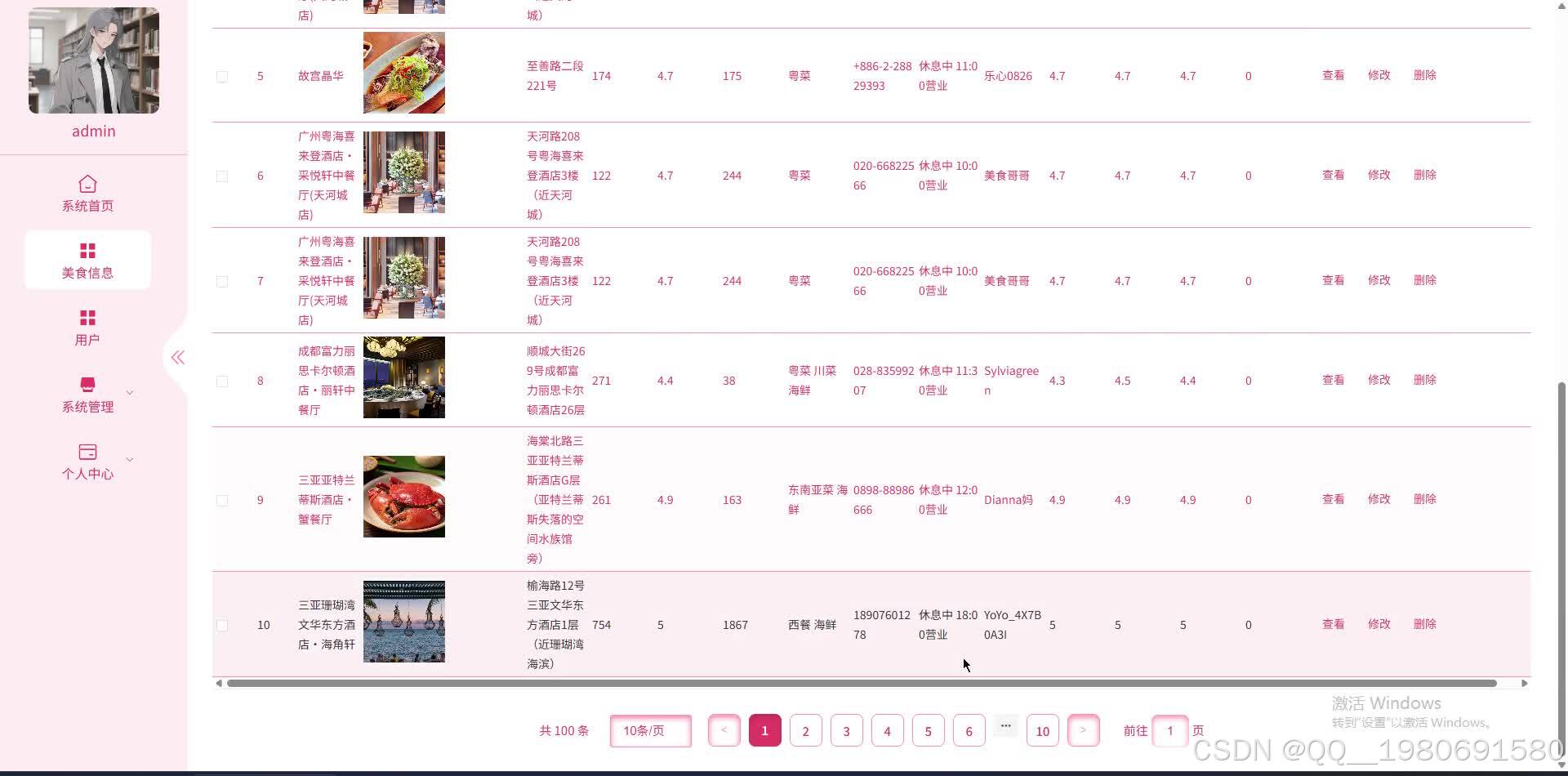Image resolution: width=1568 pixels, height=776 pixels.
Task: Go to page 10
Action: click(x=1043, y=730)
